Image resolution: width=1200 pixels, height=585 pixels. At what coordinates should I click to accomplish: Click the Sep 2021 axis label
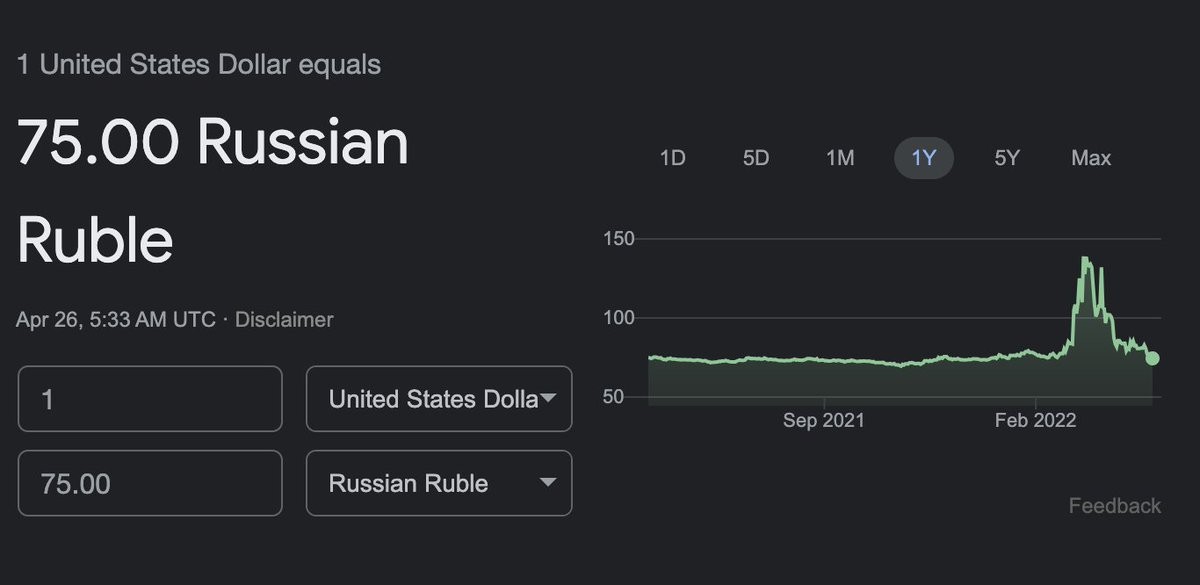(823, 420)
